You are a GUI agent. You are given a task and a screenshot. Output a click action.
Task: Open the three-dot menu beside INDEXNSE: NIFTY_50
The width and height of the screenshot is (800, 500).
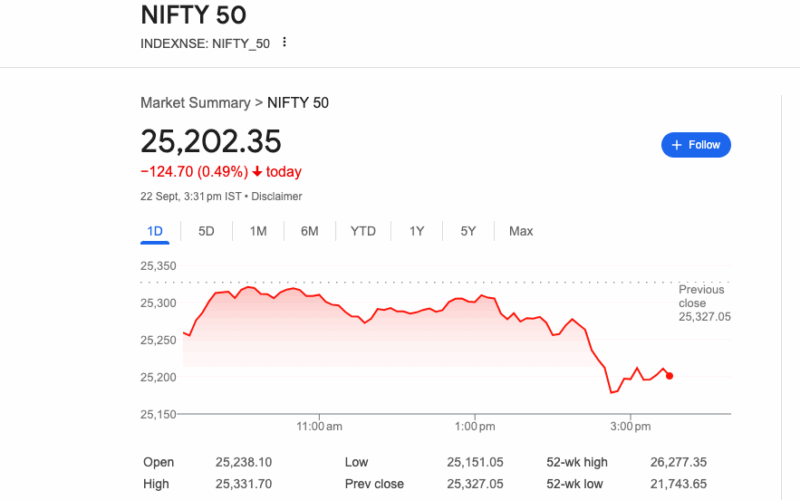pyautogui.click(x=285, y=42)
